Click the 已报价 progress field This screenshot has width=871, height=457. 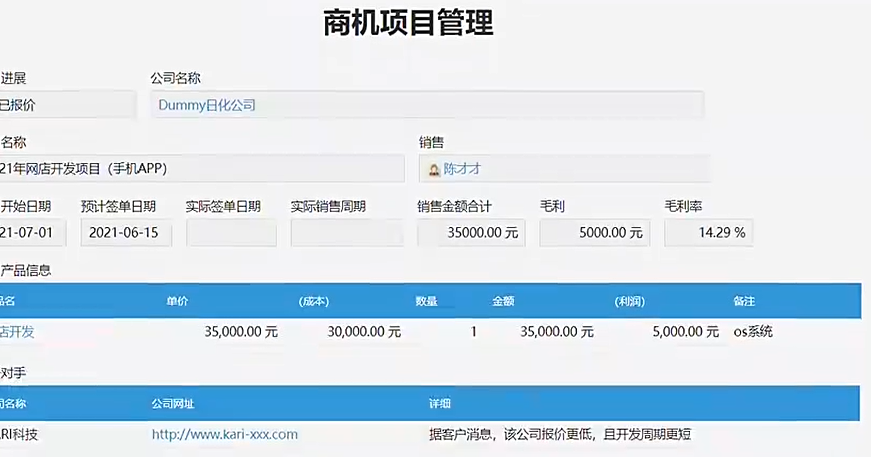(65, 105)
